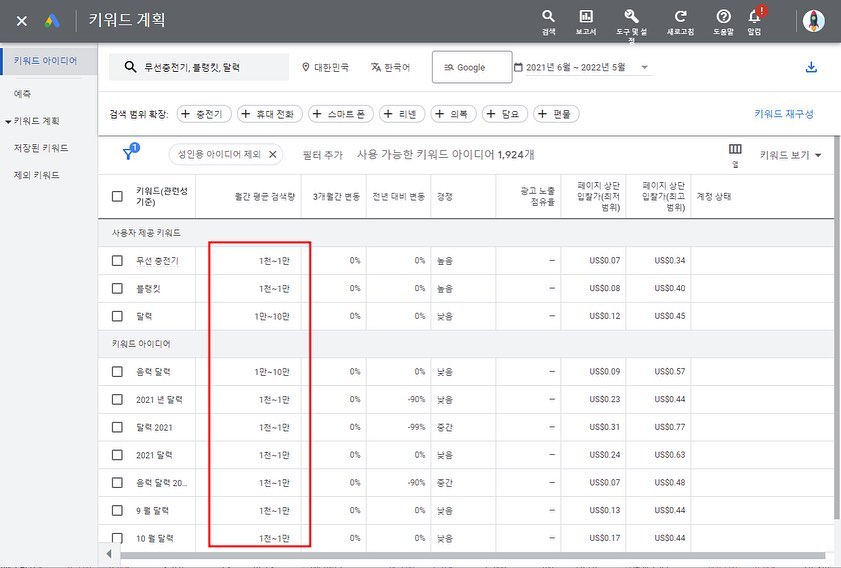The width and height of the screenshot is (841, 568).
Task: Click the 한국어 language icon
Action: [x=375, y=67]
